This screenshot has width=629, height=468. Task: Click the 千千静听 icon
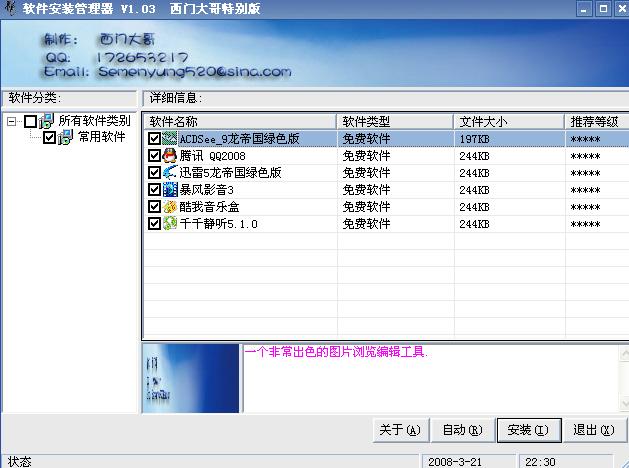click(x=170, y=223)
